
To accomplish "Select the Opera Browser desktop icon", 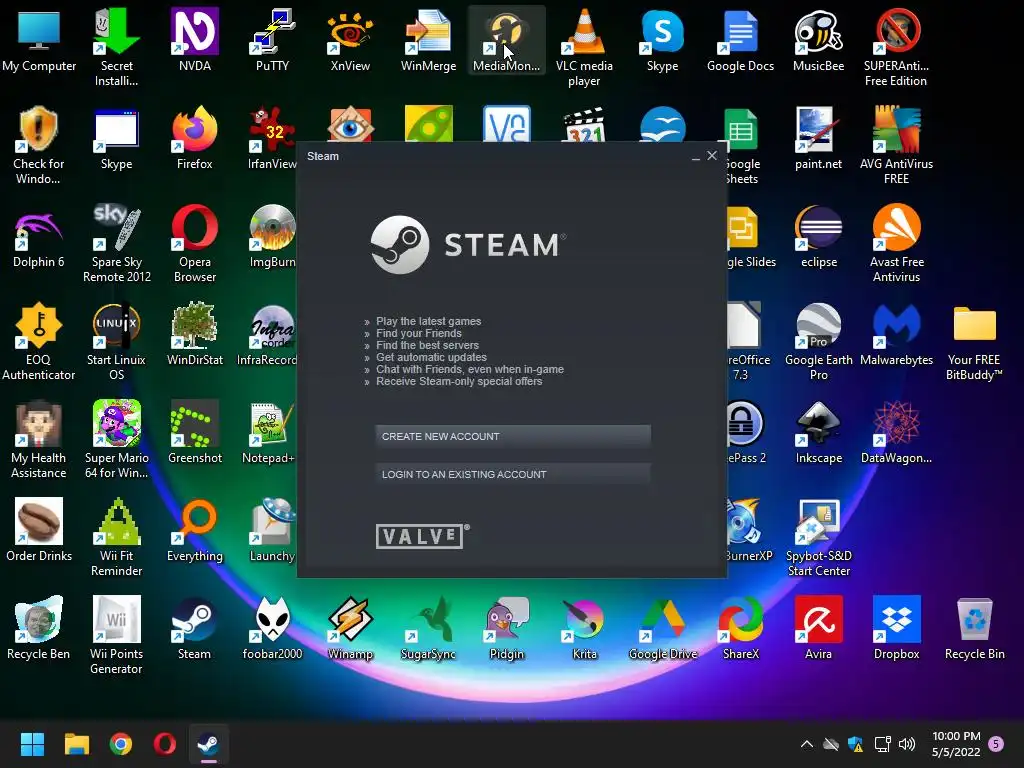I will pyautogui.click(x=195, y=244).
